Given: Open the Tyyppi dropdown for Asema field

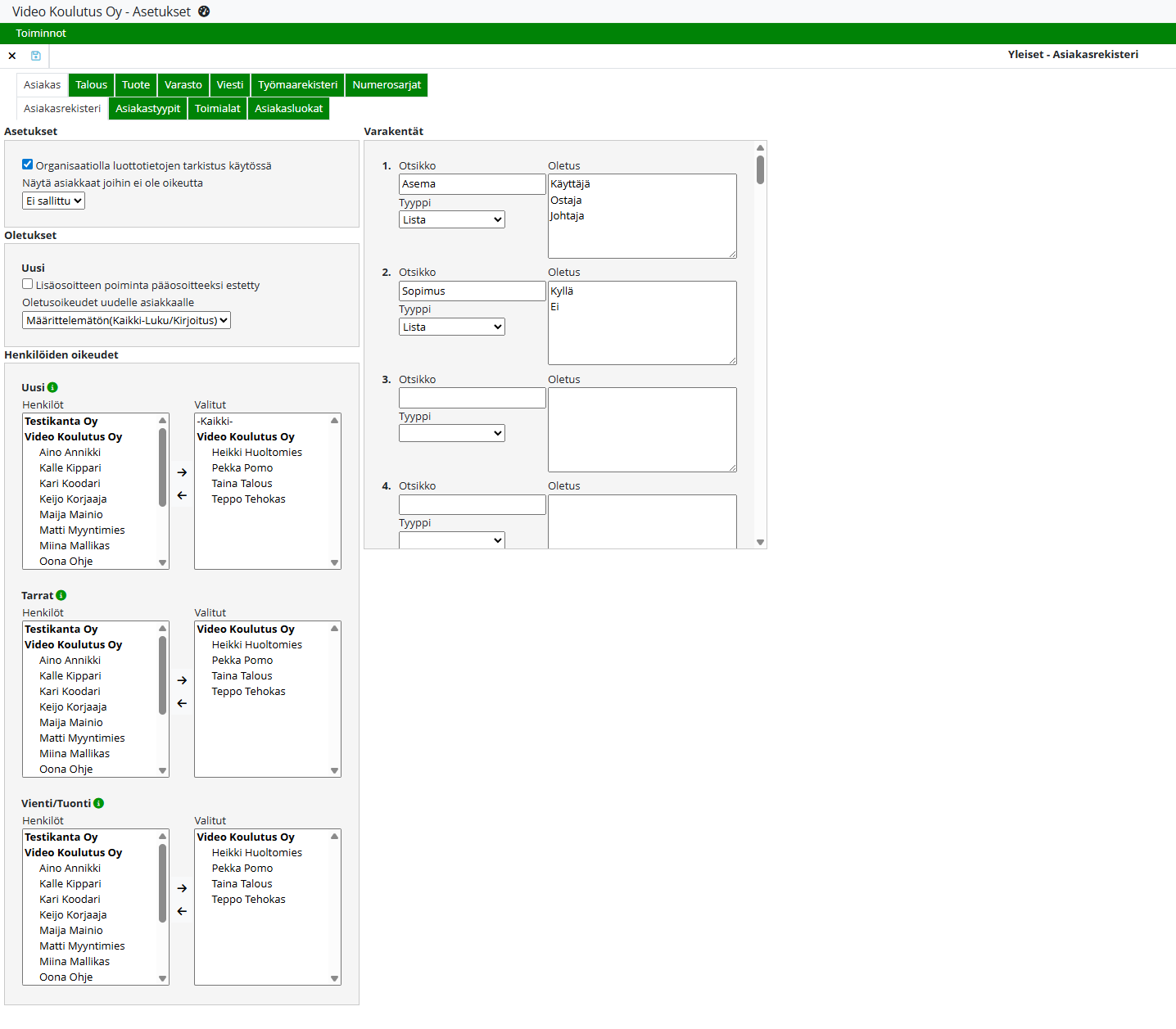Looking at the screenshot, I should coord(451,219).
